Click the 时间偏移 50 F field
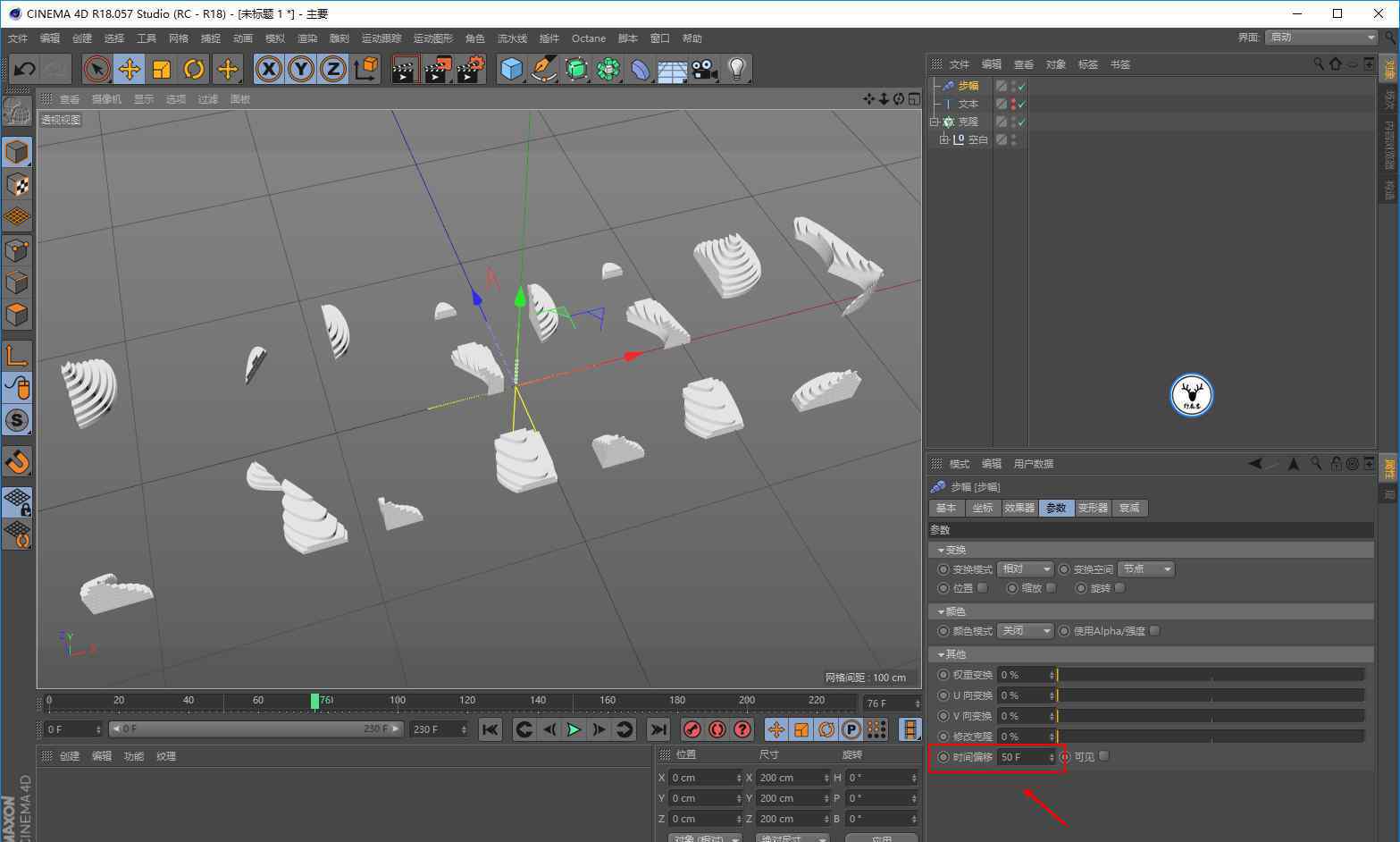 [1027, 757]
